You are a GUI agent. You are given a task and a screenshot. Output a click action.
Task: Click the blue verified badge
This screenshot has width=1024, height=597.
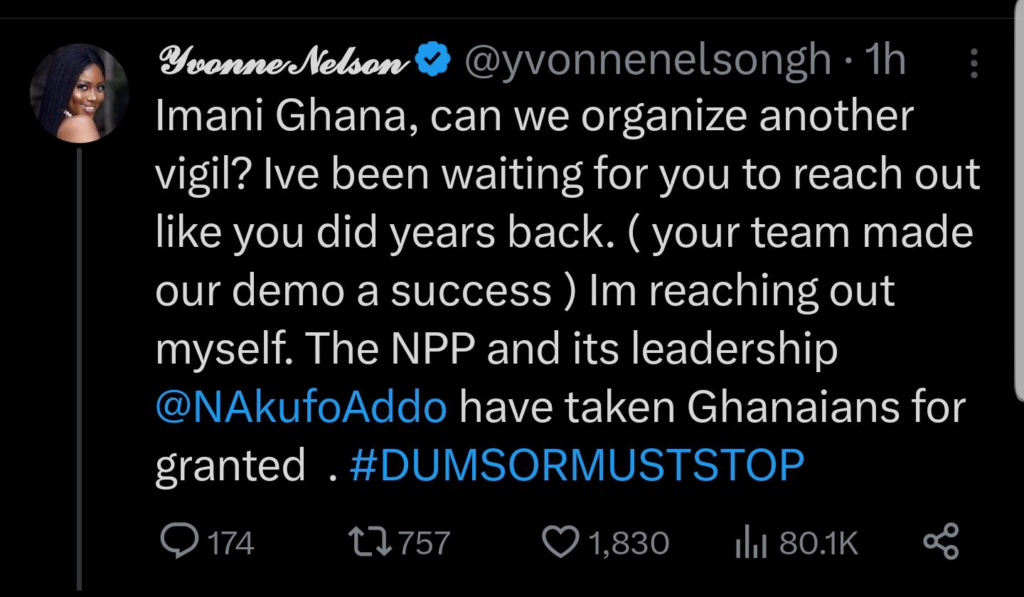433,63
